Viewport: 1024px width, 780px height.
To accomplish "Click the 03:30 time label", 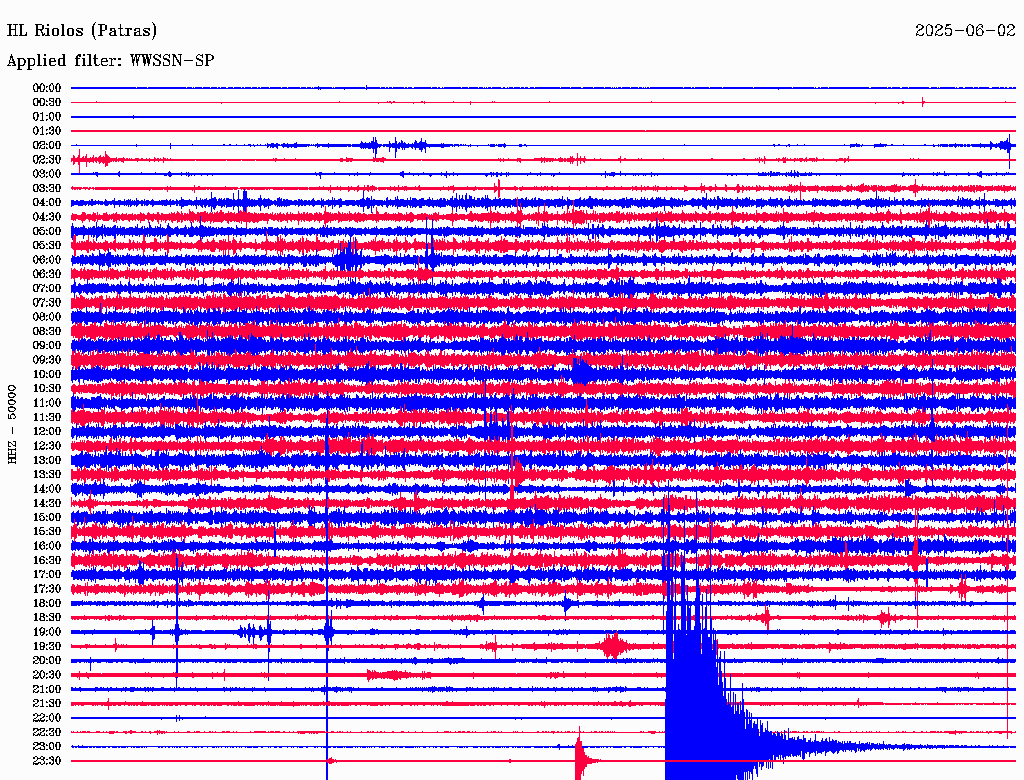I will point(47,188).
